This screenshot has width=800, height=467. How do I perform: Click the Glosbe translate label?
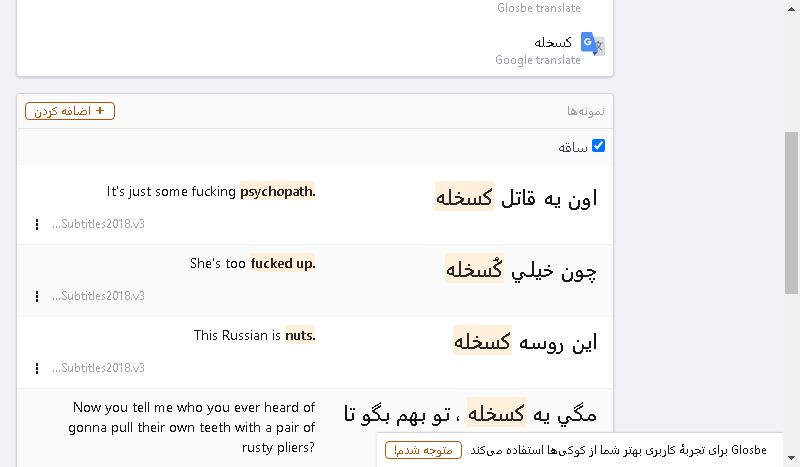[539, 8]
